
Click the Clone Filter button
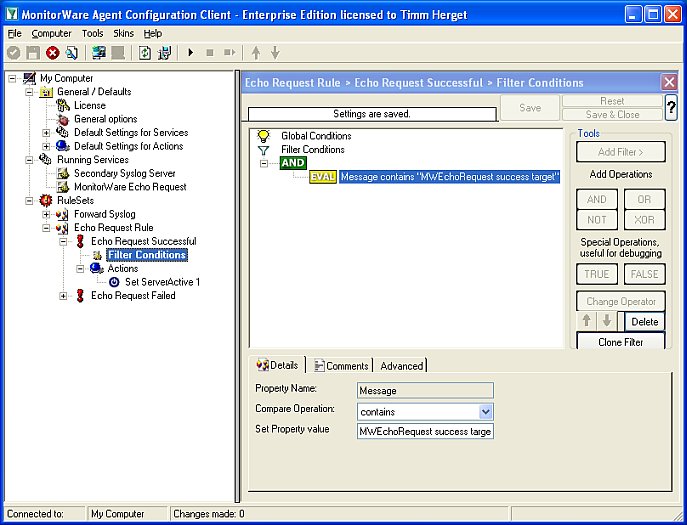coord(621,341)
